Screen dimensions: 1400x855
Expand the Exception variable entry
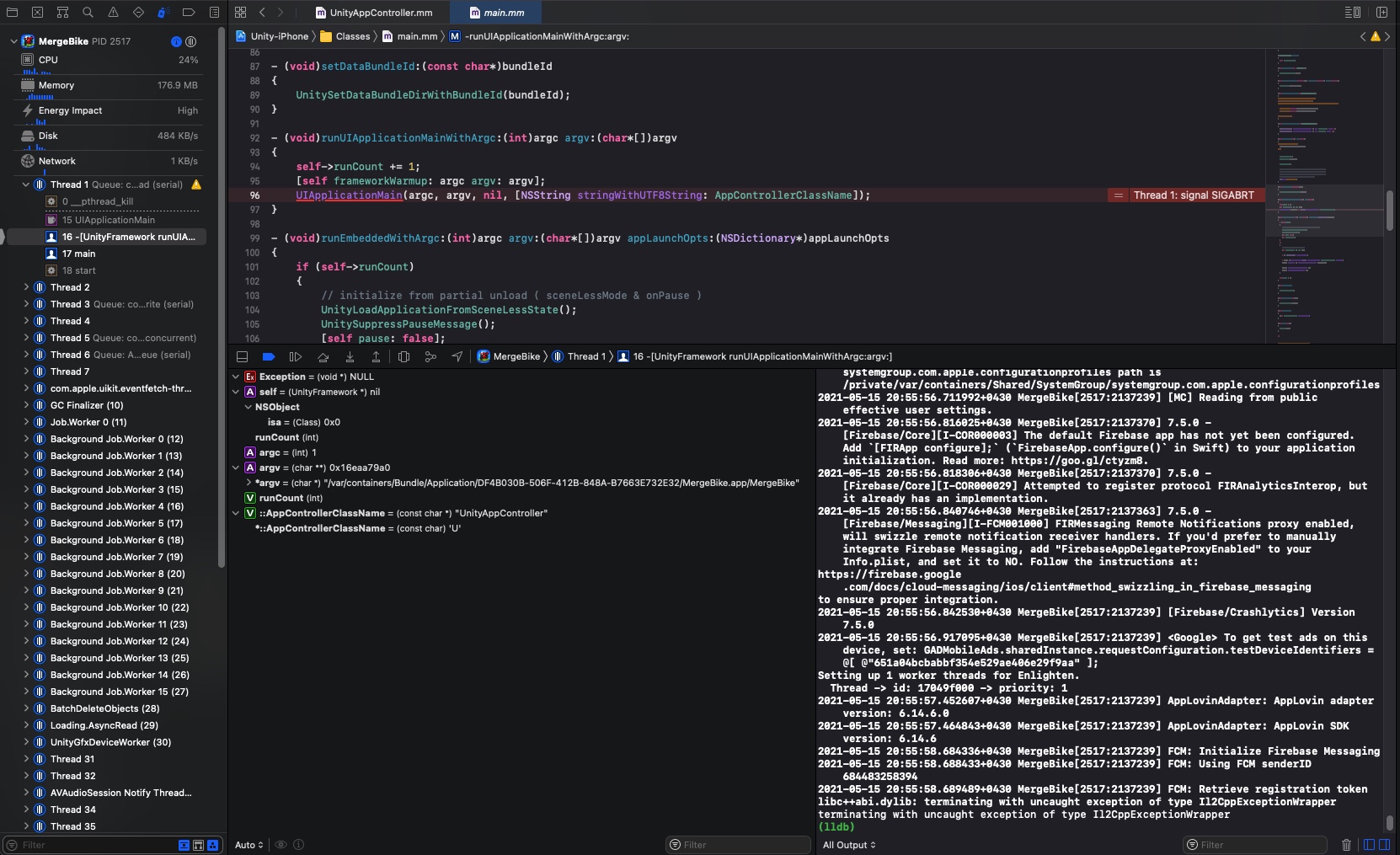pos(236,377)
